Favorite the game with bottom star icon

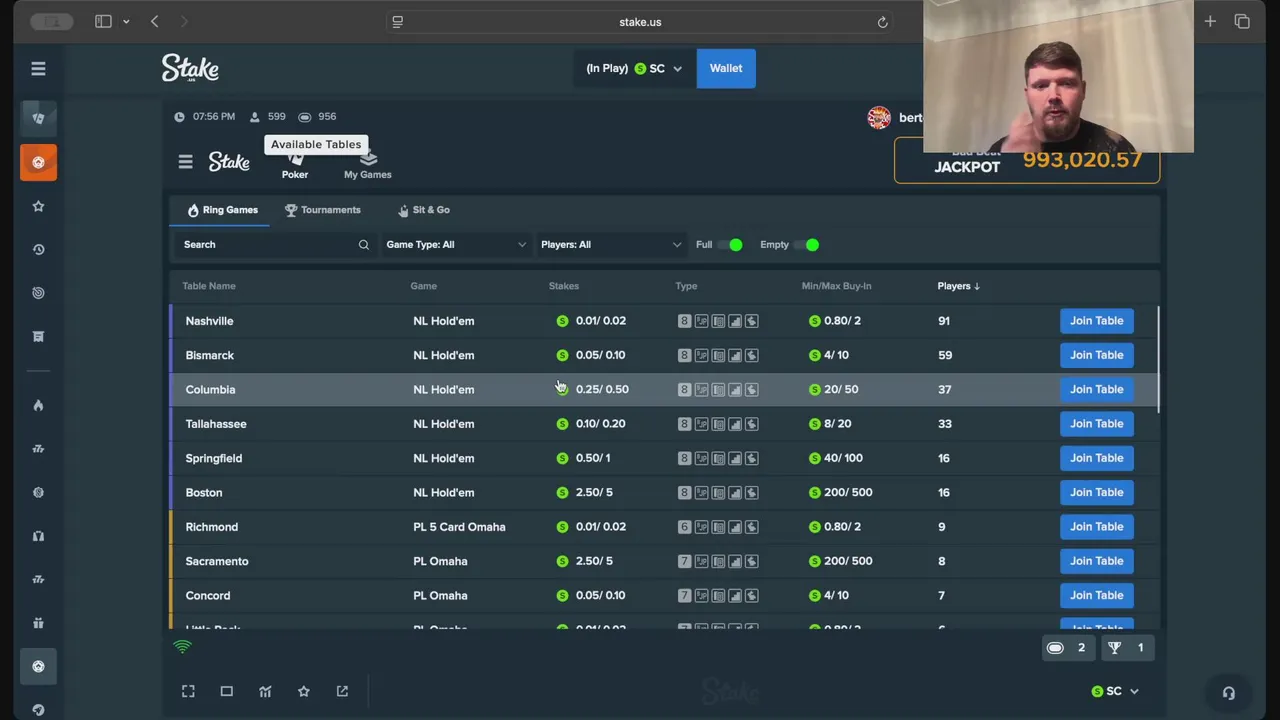pos(303,691)
